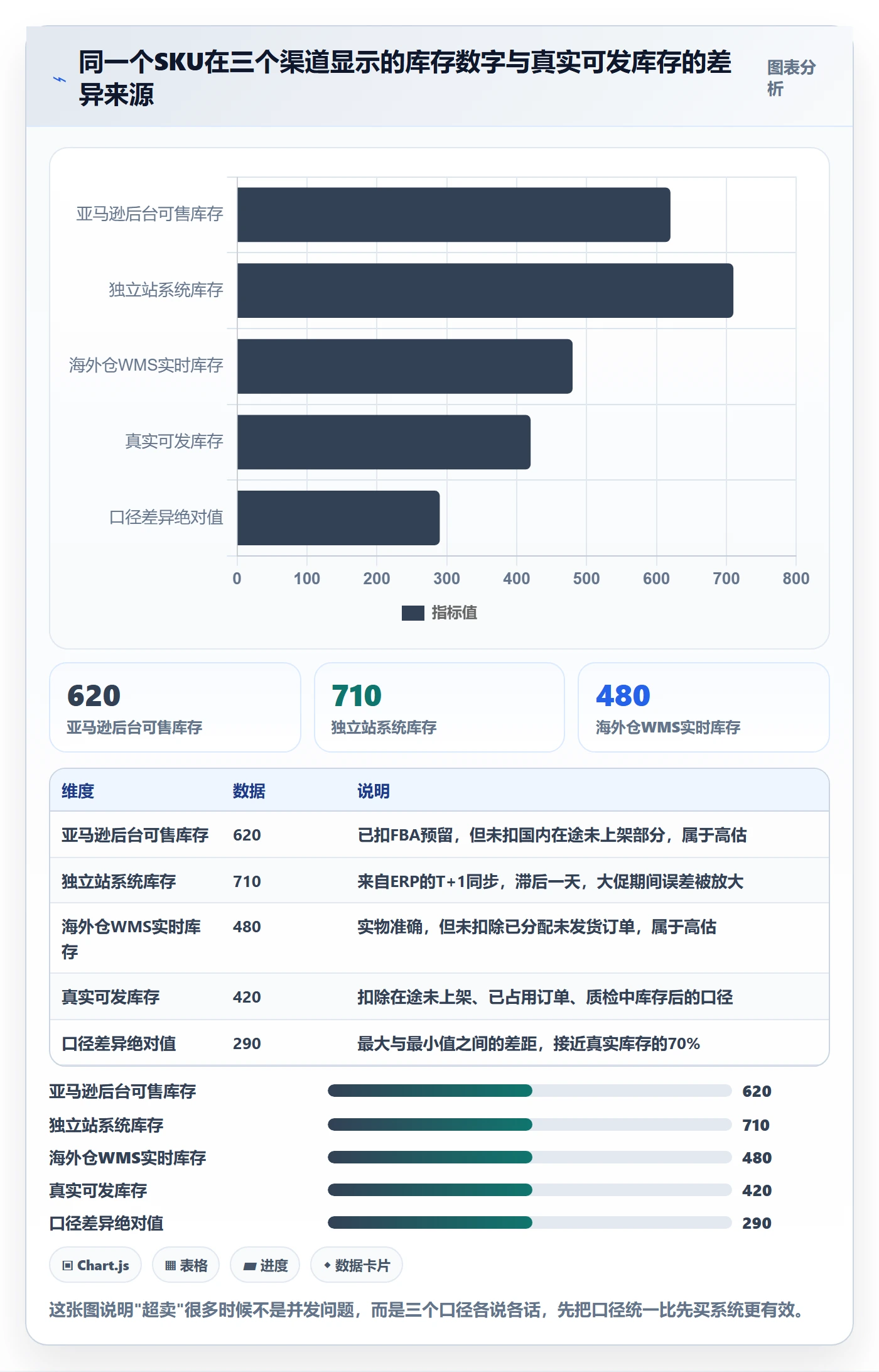Click the 说明 column header
Viewport: 879px width, 1372px height.
tap(374, 791)
